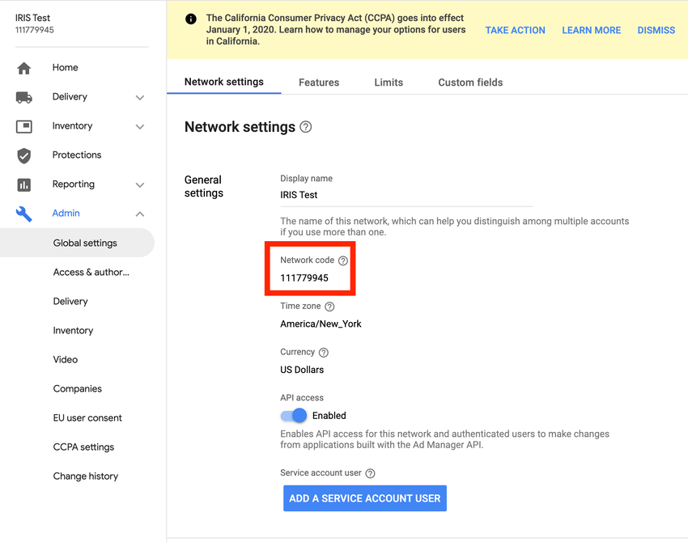Click the Reporting bar chart icon
This screenshot has height=542, width=688.
point(24,184)
